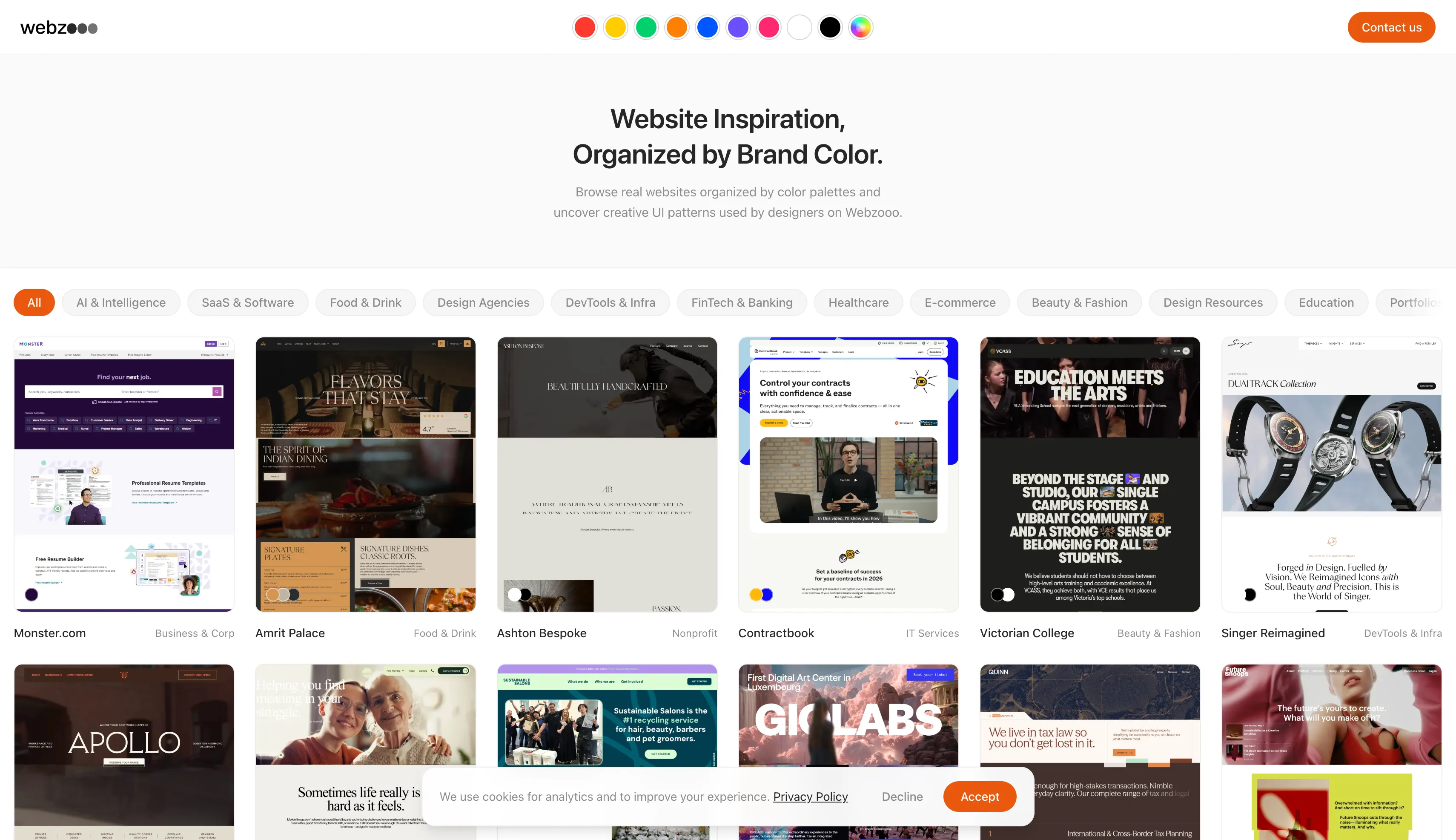
Task: Click the webzooo logo
Action: (59, 28)
